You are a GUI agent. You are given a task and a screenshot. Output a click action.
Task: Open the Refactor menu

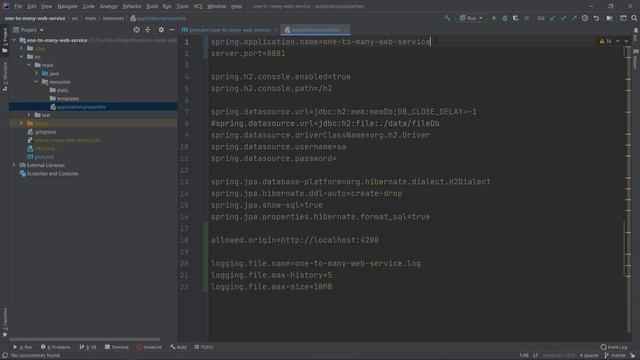pyautogui.click(x=131, y=7)
